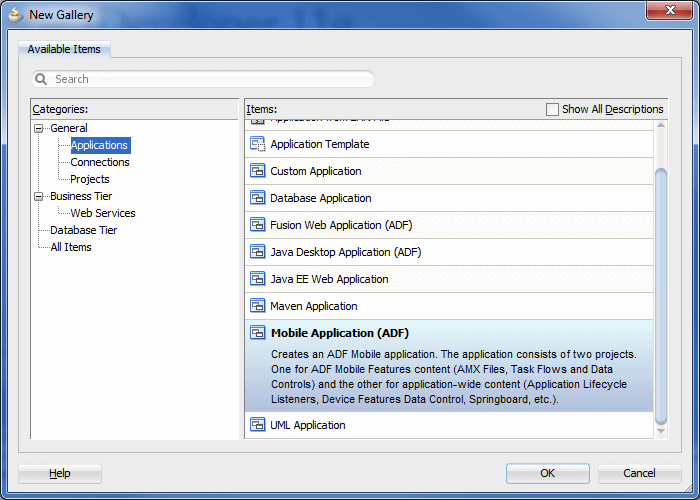Switch to the Available Items tab
Screen dimensions: 700x500
click(x=64, y=49)
